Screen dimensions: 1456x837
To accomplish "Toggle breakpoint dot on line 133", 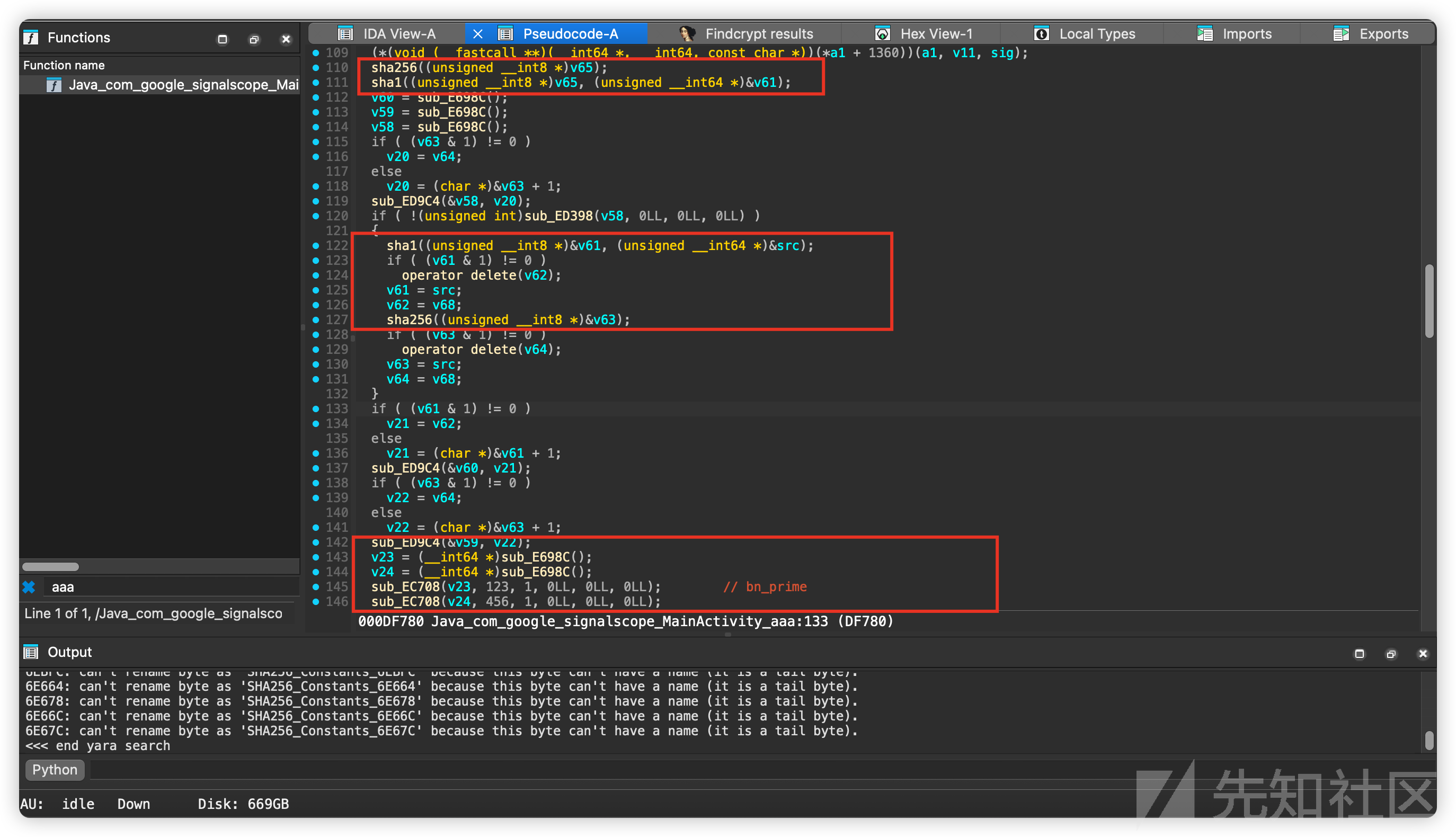I will [316, 409].
